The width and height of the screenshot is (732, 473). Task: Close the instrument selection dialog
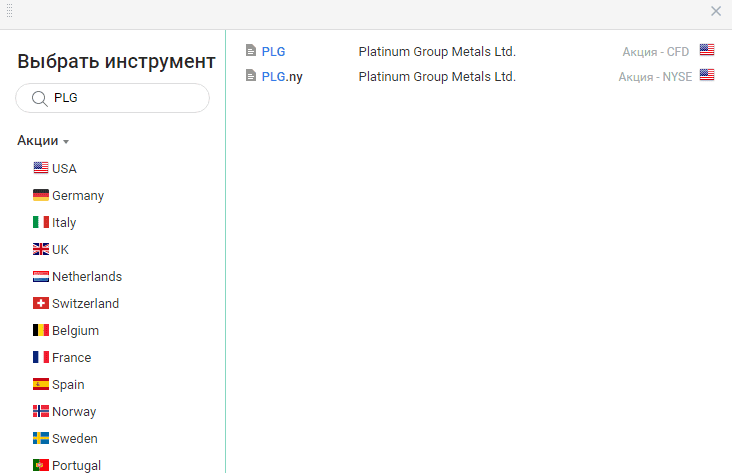[716, 11]
